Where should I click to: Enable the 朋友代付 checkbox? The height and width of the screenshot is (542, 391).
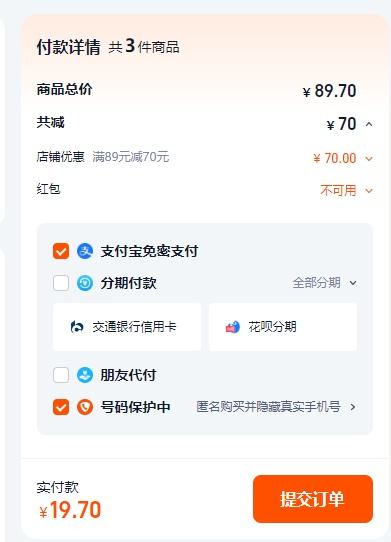point(61,375)
